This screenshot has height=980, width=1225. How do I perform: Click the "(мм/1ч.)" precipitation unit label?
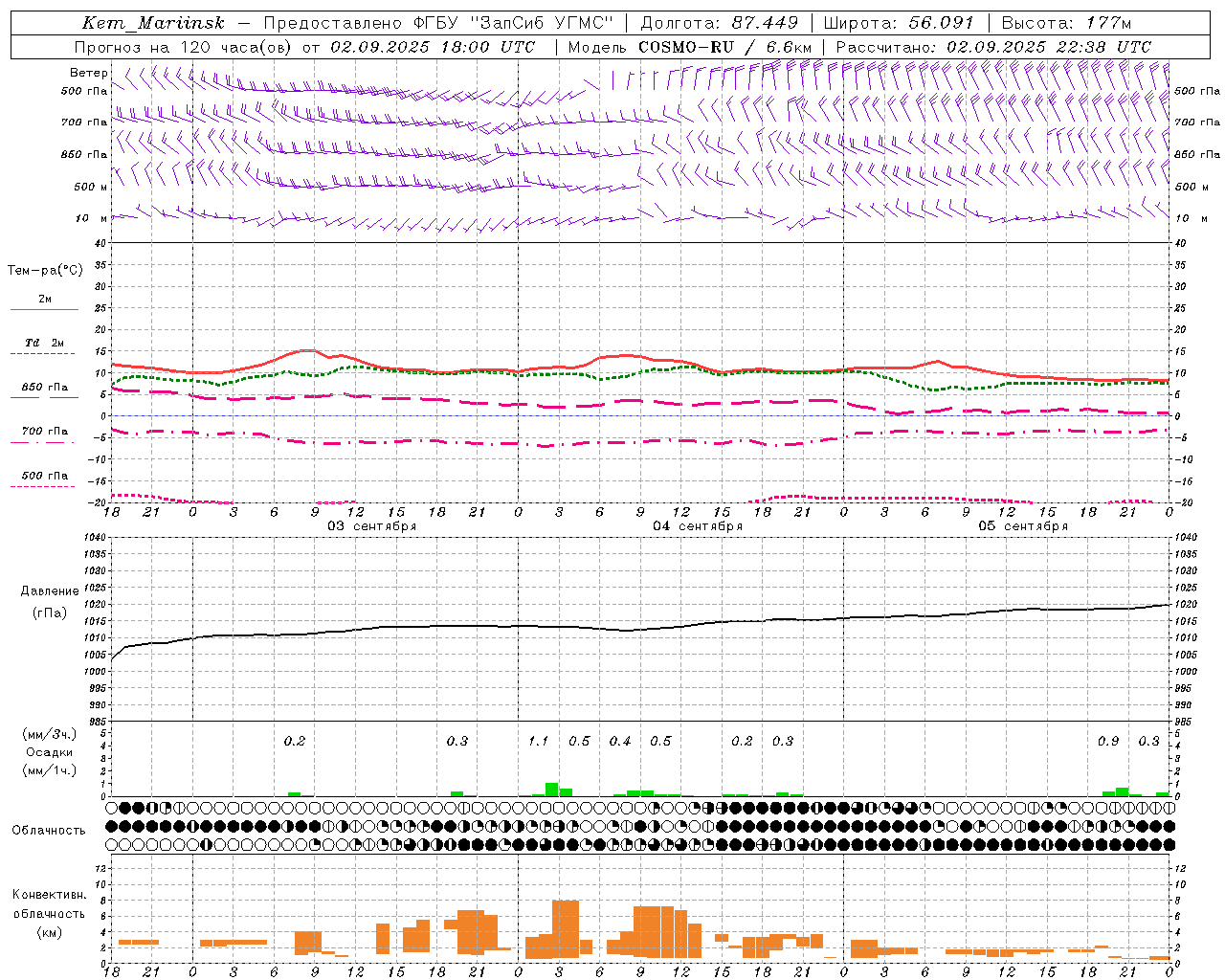pos(50,770)
